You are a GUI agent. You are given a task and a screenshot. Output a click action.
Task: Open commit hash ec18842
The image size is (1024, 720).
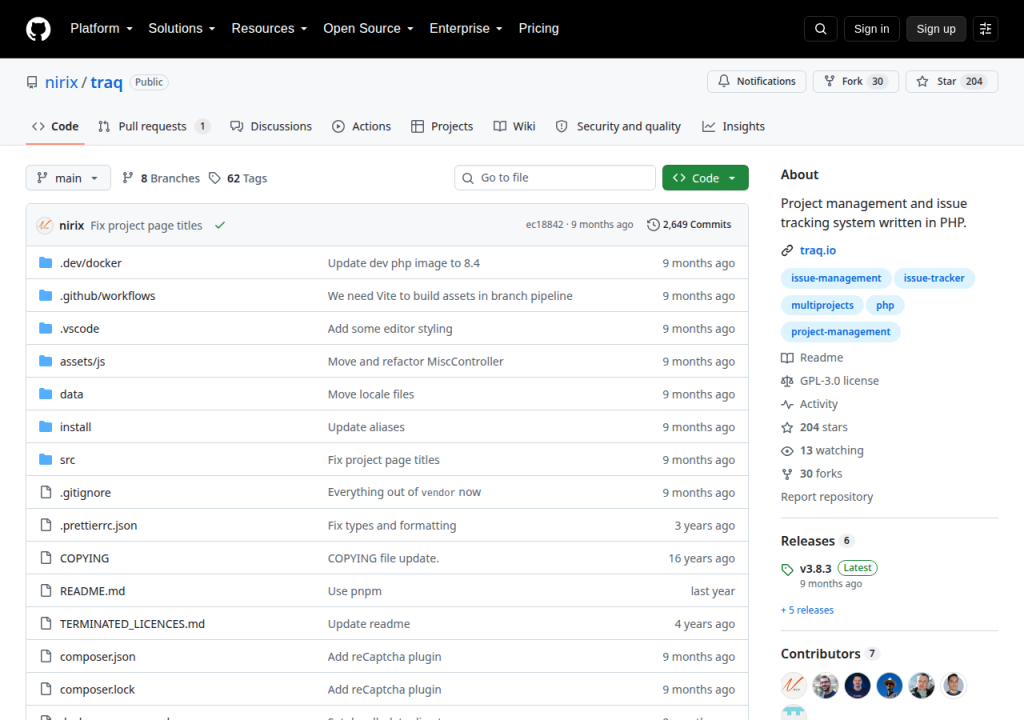click(x=545, y=225)
